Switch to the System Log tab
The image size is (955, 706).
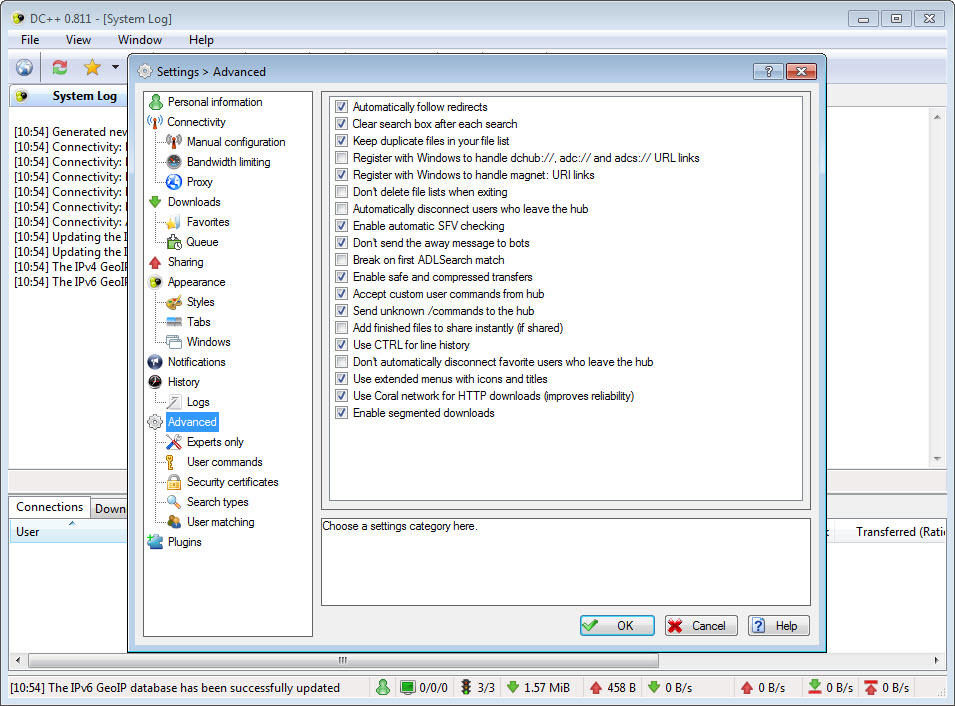click(69, 96)
